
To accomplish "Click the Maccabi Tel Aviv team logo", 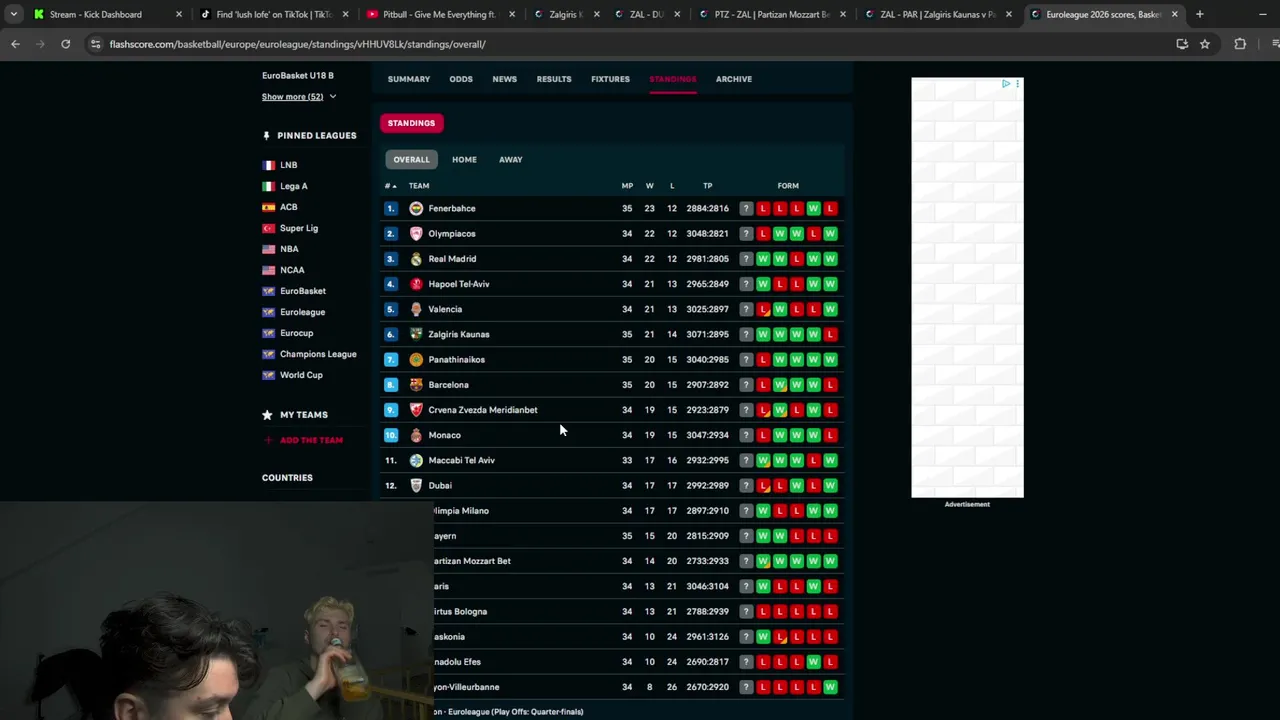I will point(416,460).
